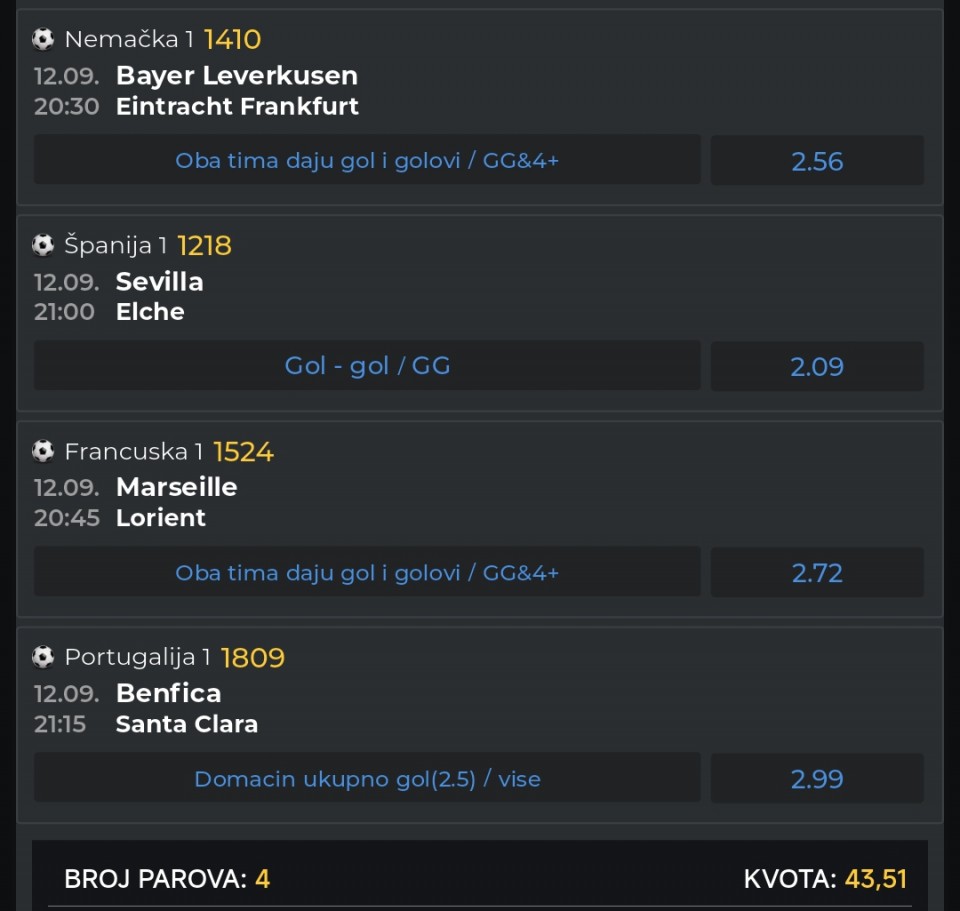
Task: Open the Bayer Leverkusen team name
Action: click(237, 76)
